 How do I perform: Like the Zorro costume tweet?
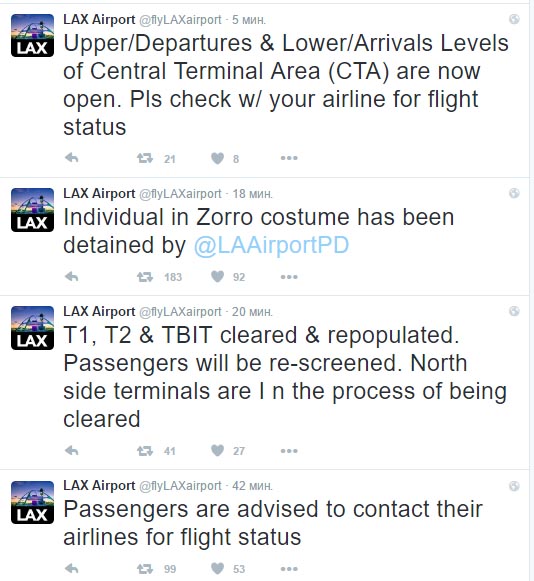click(x=218, y=276)
